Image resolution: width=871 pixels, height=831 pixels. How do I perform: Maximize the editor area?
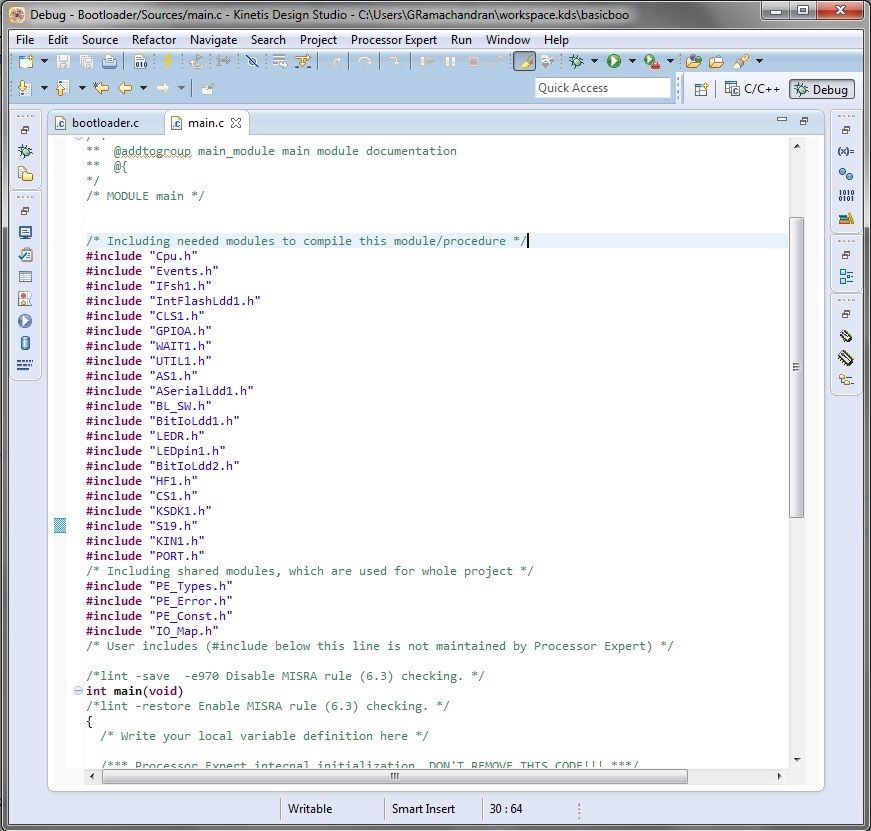pyautogui.click(x=804, y=121)
